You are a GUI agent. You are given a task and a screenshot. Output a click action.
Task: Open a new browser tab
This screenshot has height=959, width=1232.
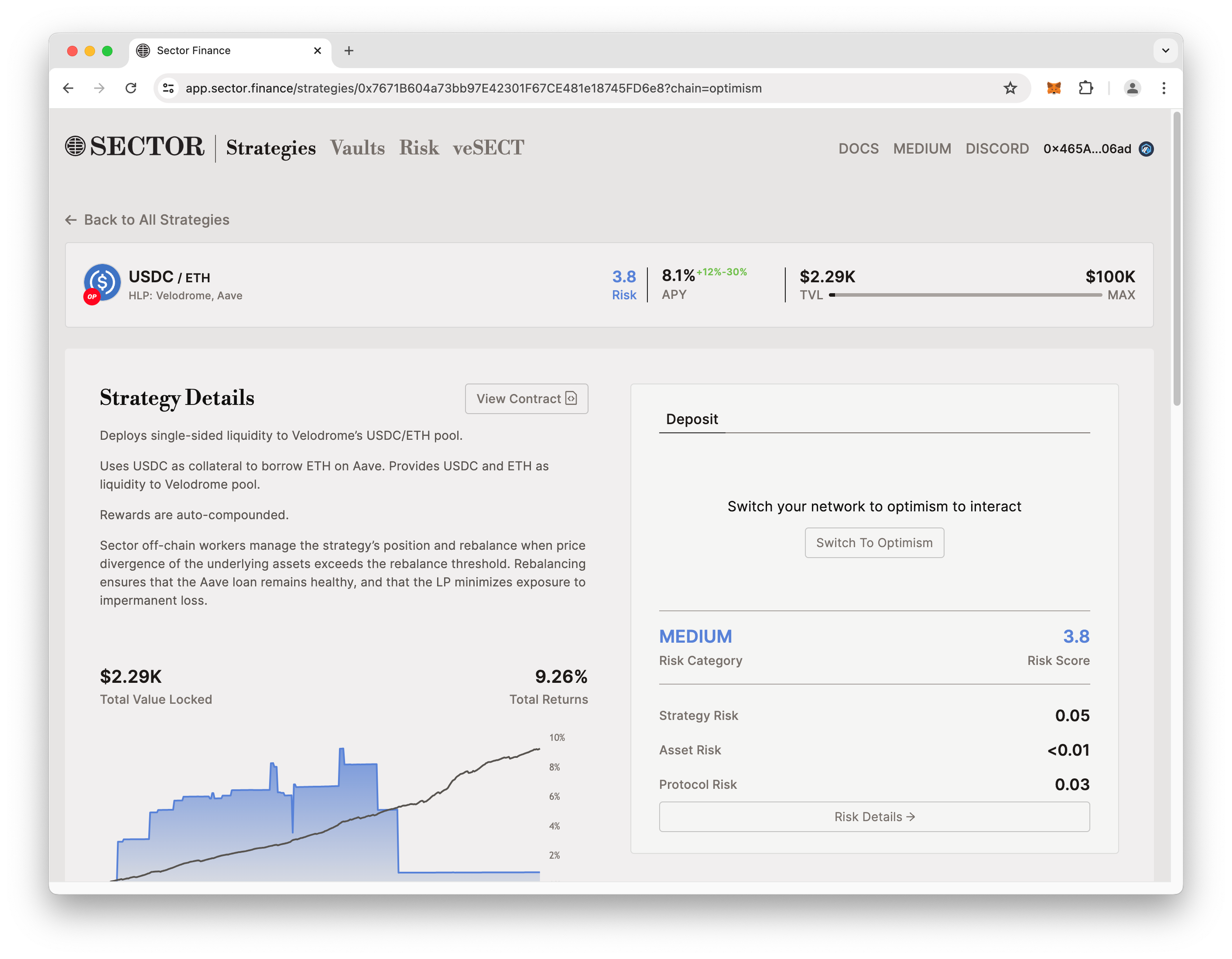(349, 51)
